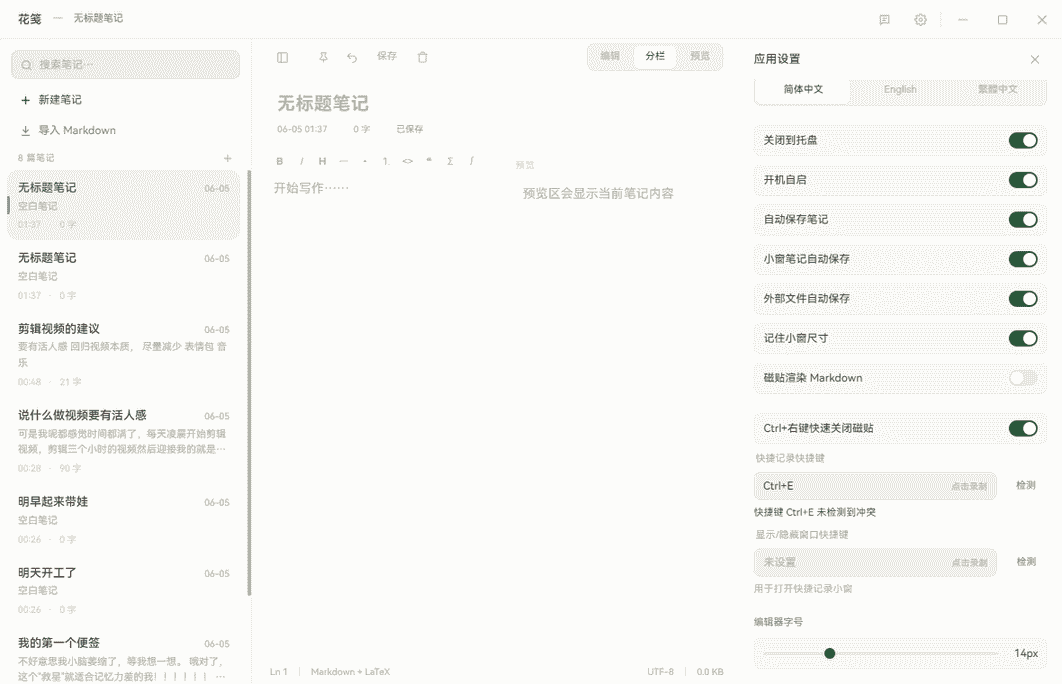This screenshot has height=684, width=1062.
Task: Focus the 搜索笔记 search field
Action: coord(125,65)
